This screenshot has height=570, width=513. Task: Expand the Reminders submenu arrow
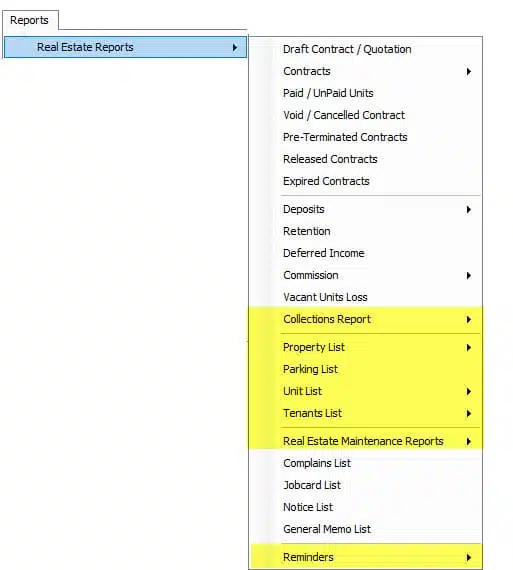click(469, 558)
